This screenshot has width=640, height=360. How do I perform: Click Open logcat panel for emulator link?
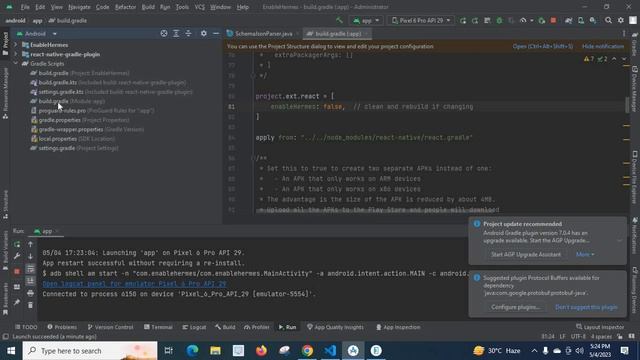point(134,284)
